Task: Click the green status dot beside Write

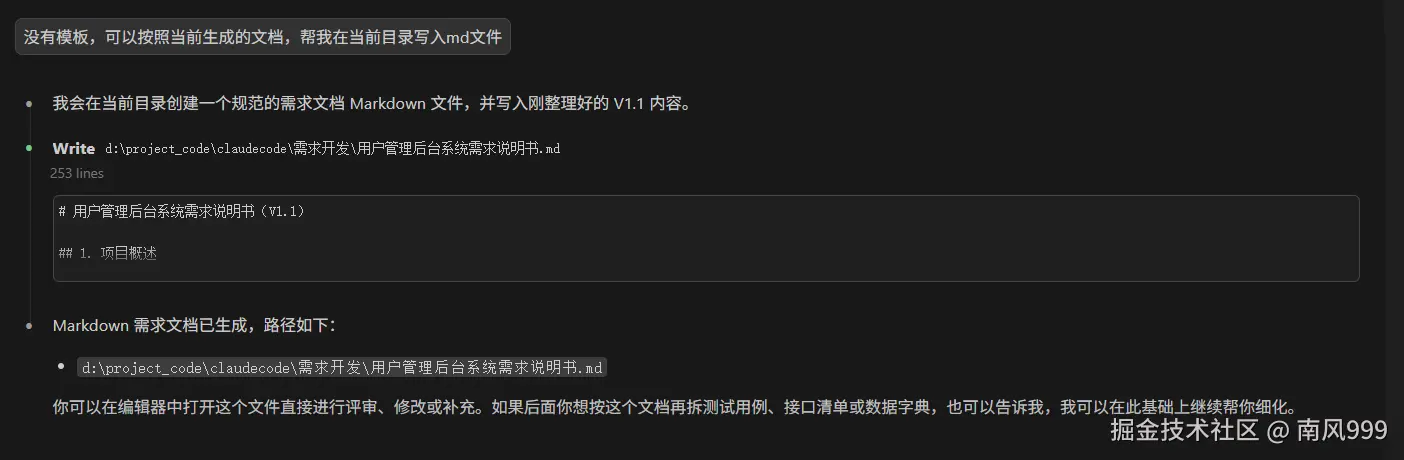Action: [29, 148]
